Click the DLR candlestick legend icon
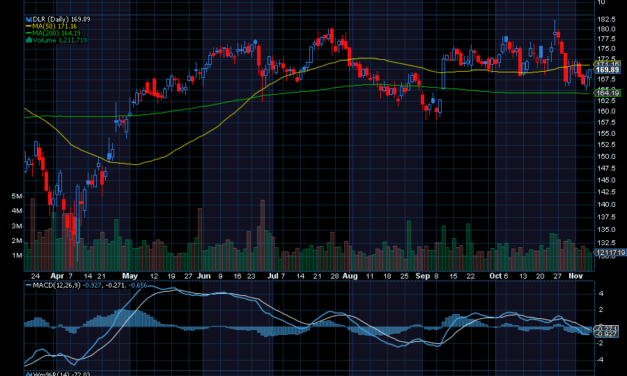Viewport: 627px width, 376px height. [29, 19]
